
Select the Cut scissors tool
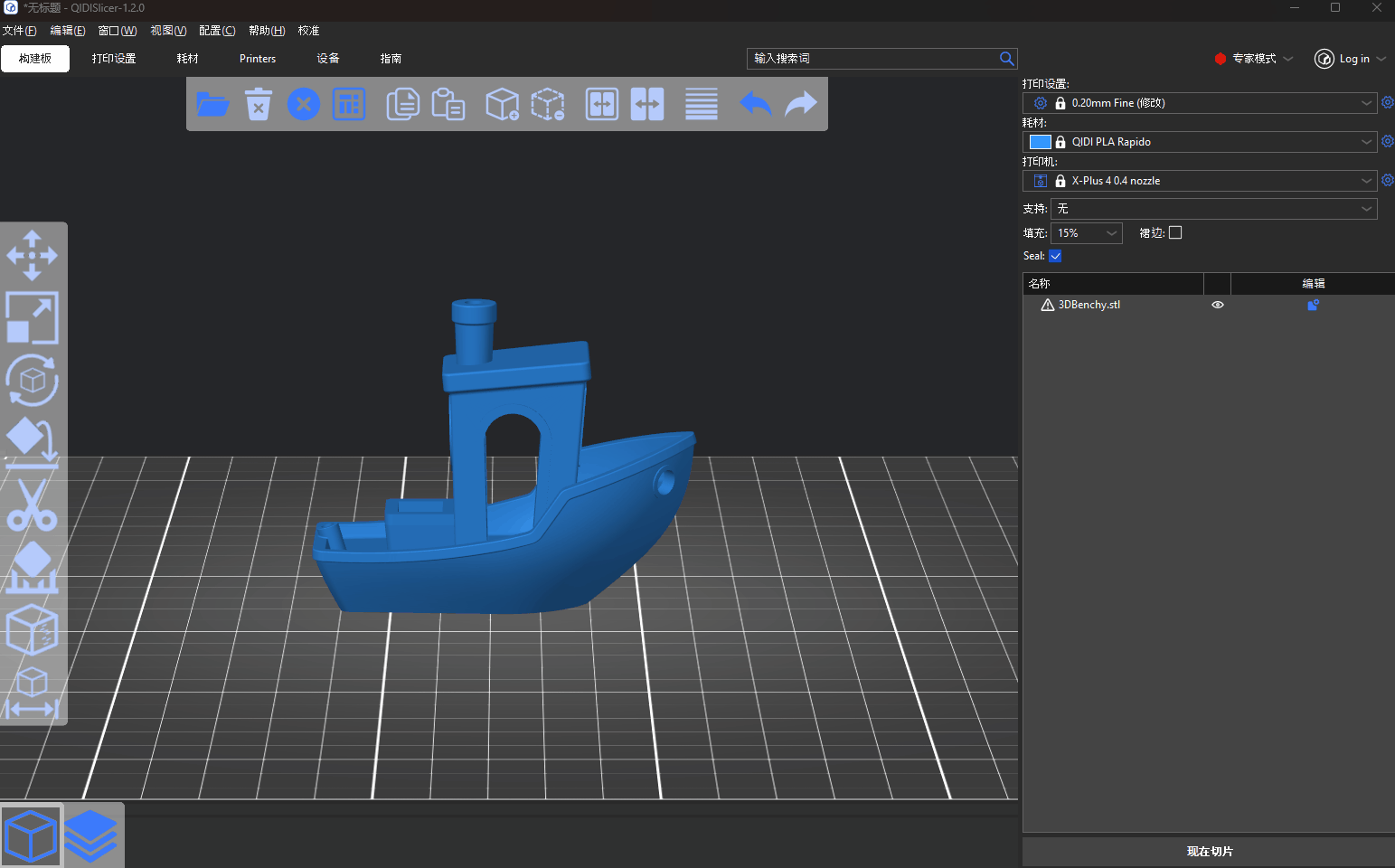coord(33,505)
